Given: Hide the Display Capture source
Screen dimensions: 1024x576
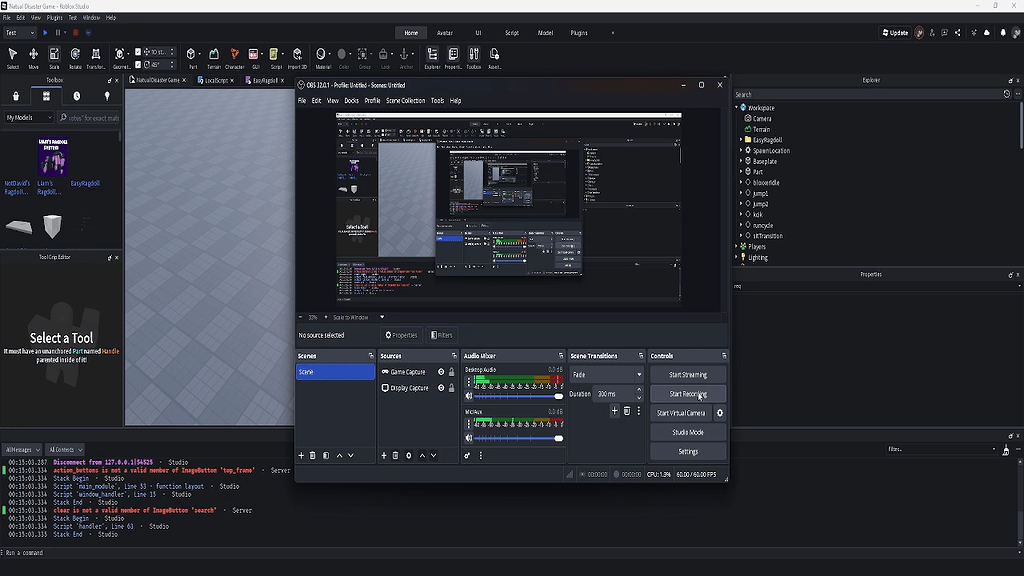Looking at the screenshot, I should (441, 386).
